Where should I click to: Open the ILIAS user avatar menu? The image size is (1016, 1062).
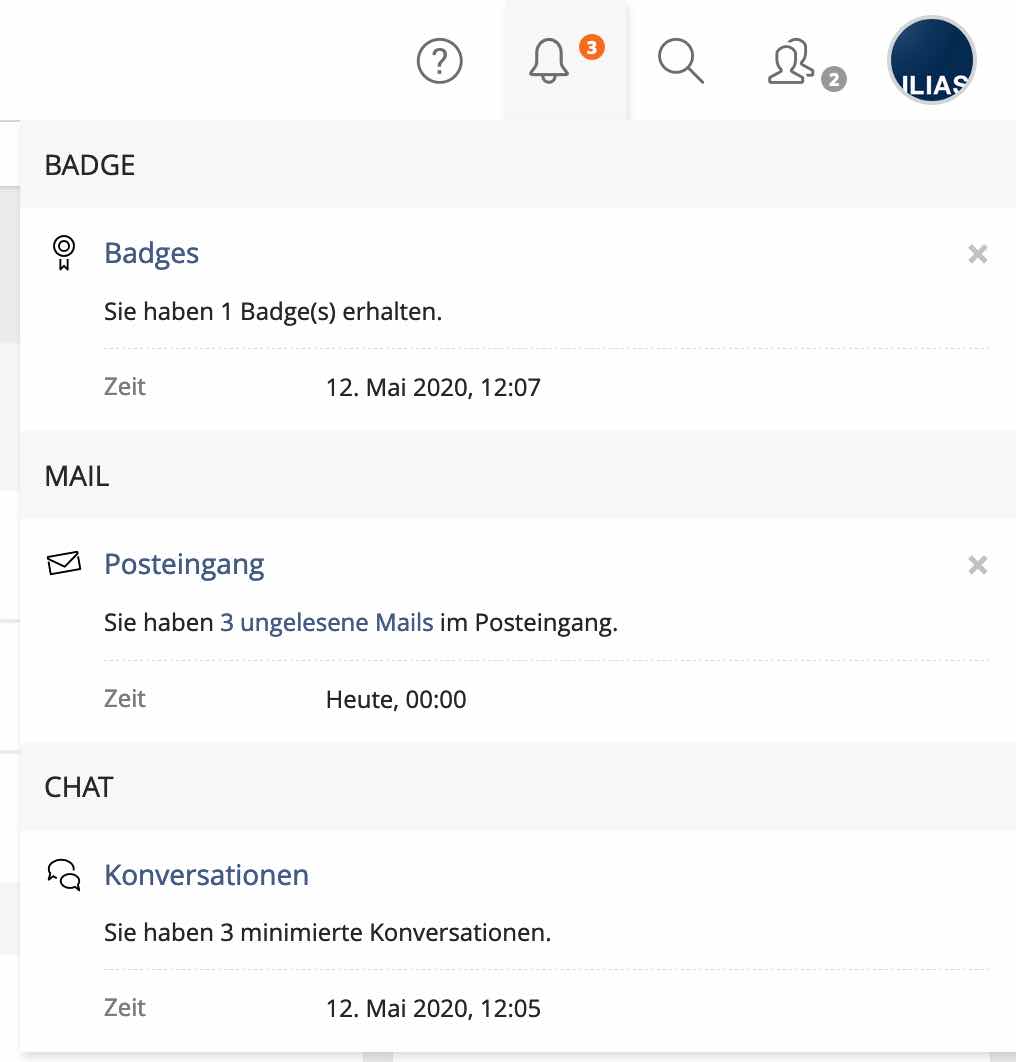coord(932,62)
